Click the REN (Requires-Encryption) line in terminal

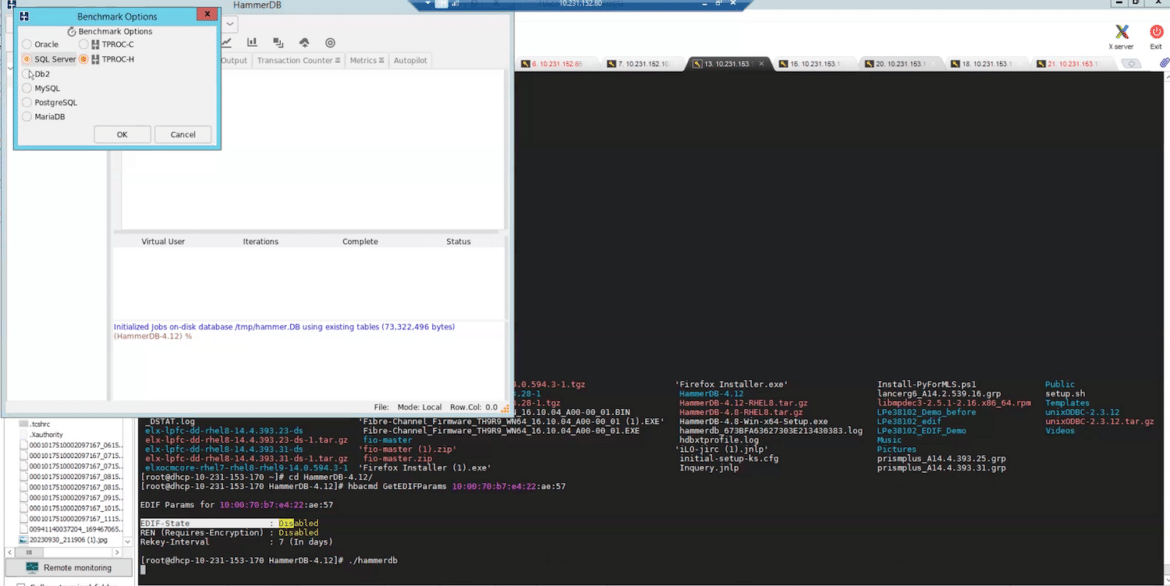tap(229, 533)
